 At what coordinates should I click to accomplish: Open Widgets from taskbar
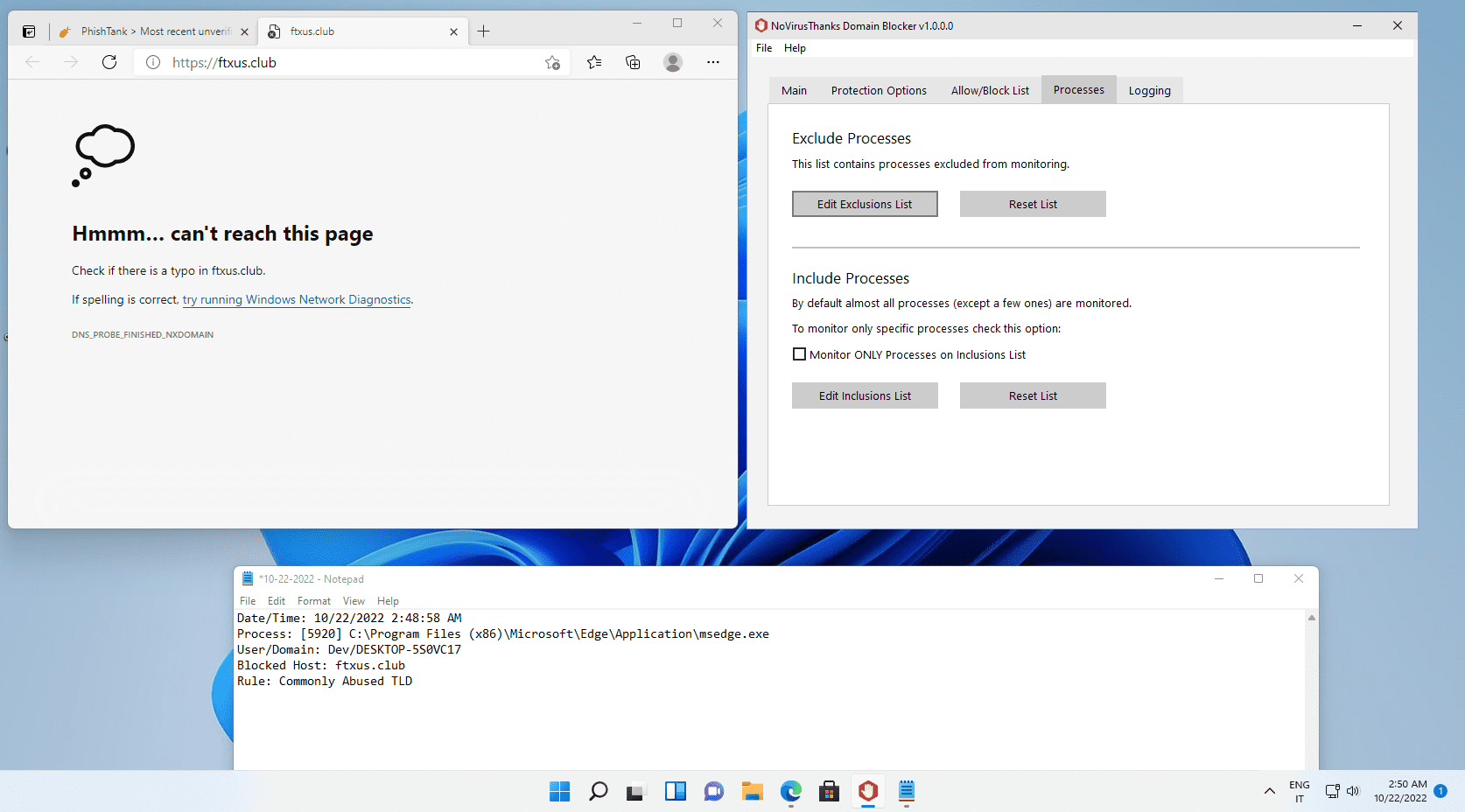[x=675, y=791]
